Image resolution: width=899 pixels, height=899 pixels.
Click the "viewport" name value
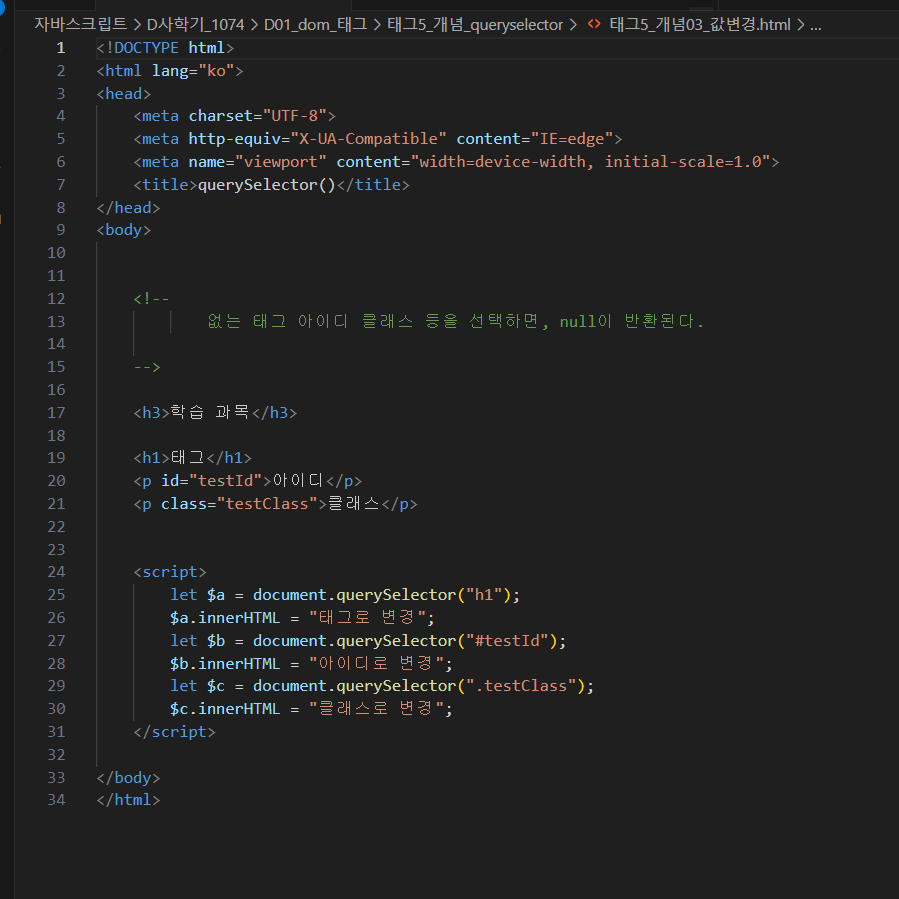(x=280, y=162)
